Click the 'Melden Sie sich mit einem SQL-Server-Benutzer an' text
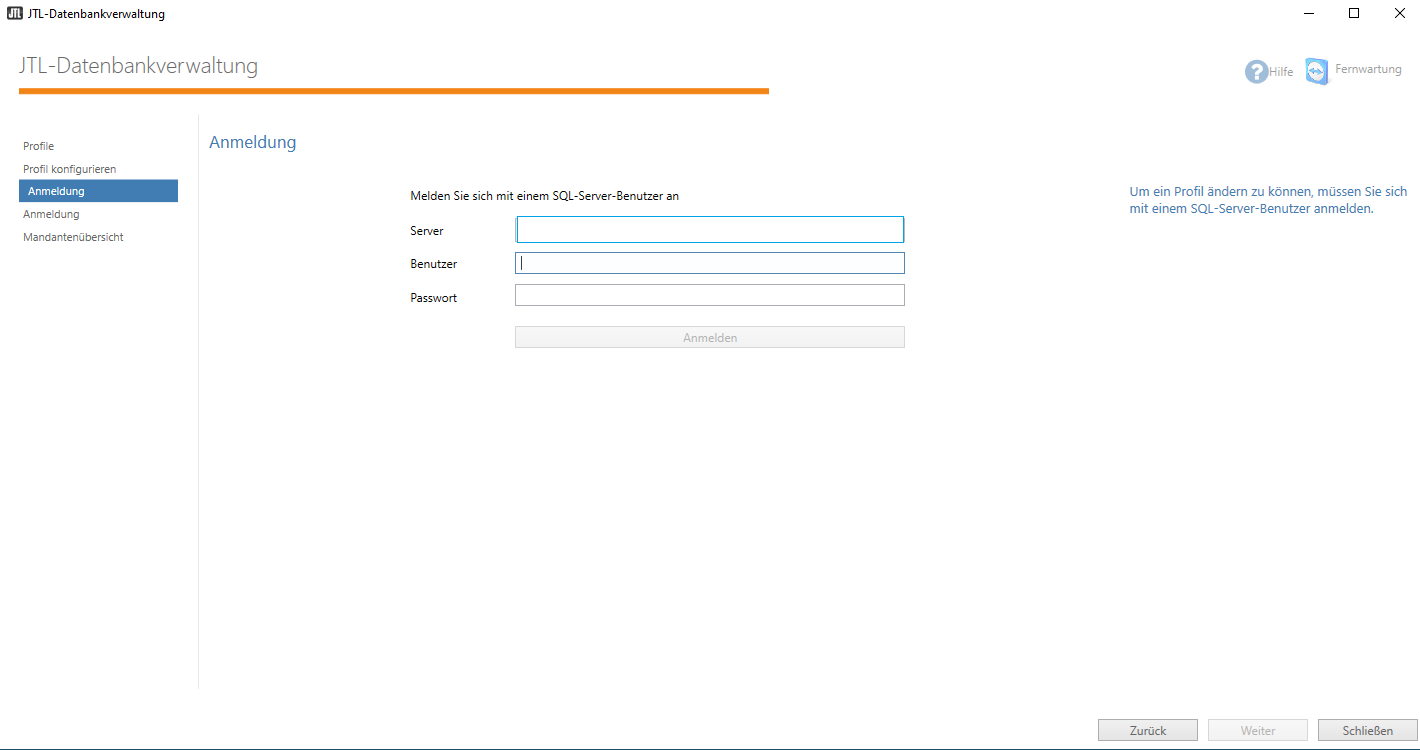The image size is (1420, 750). coord(545,196)
